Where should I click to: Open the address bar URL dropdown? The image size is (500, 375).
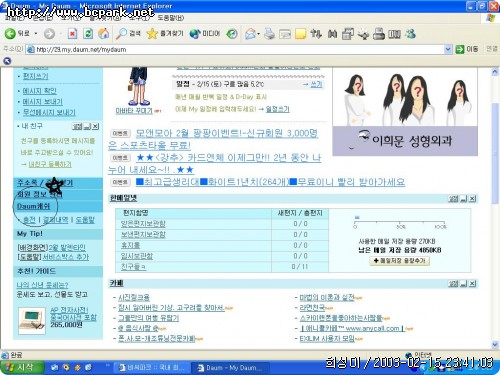point(448,49)
